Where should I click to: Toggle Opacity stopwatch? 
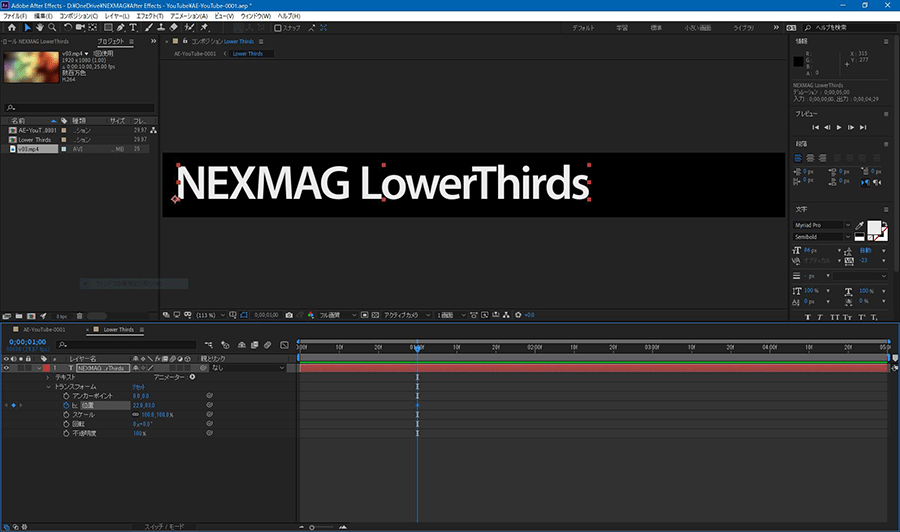[66, 433]
